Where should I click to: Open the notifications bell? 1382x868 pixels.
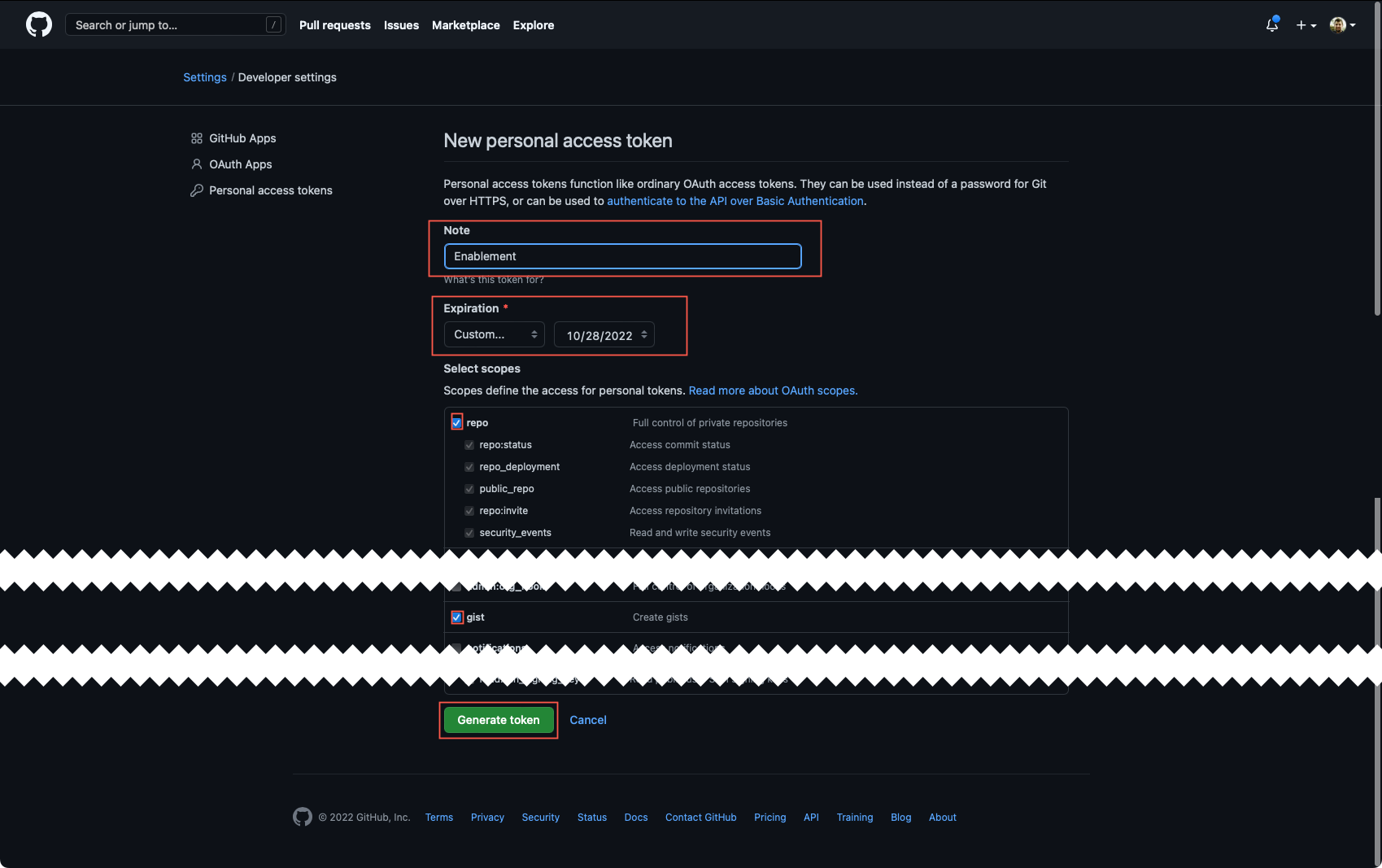(1272, 25)
